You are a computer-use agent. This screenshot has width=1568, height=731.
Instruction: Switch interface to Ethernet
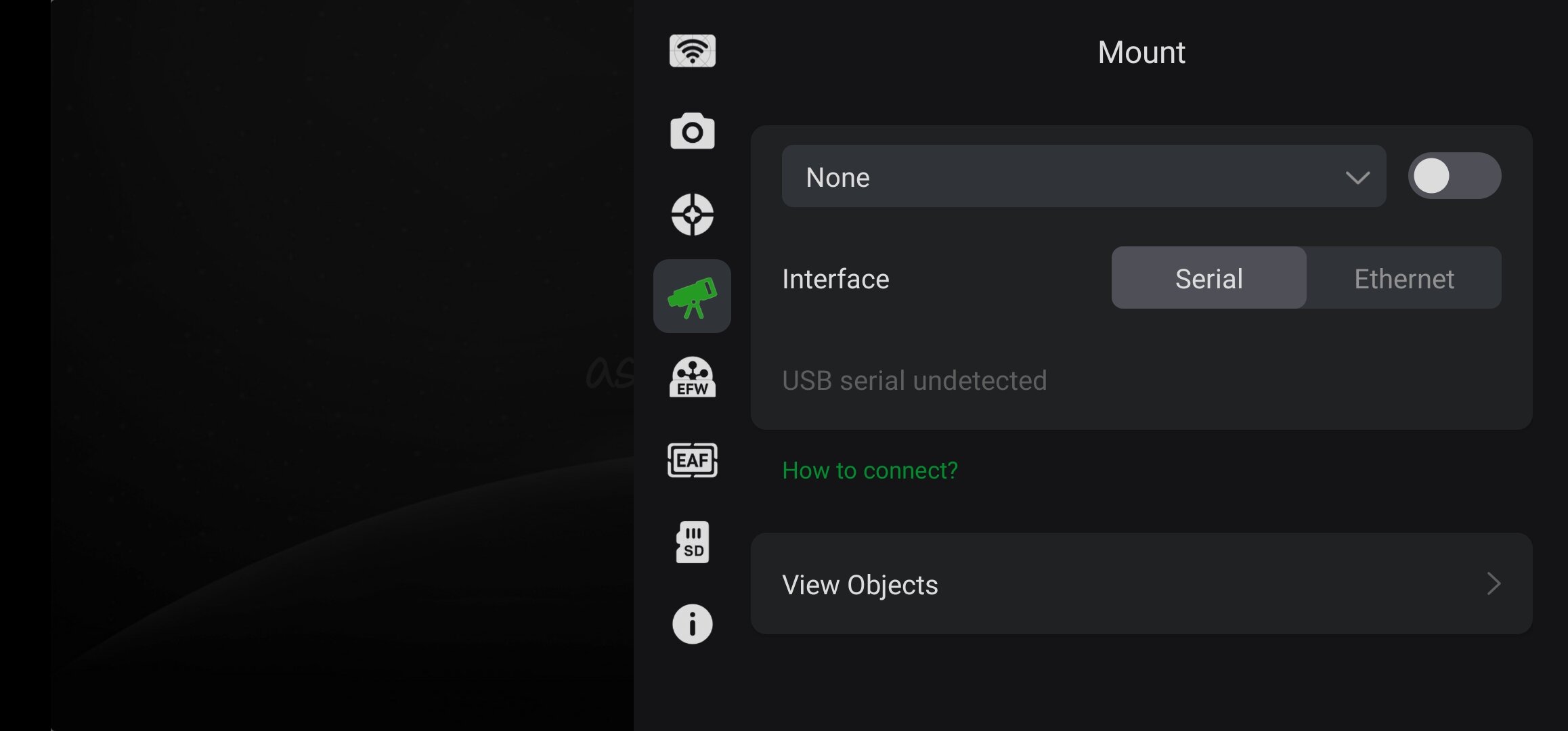point(1404,278)
